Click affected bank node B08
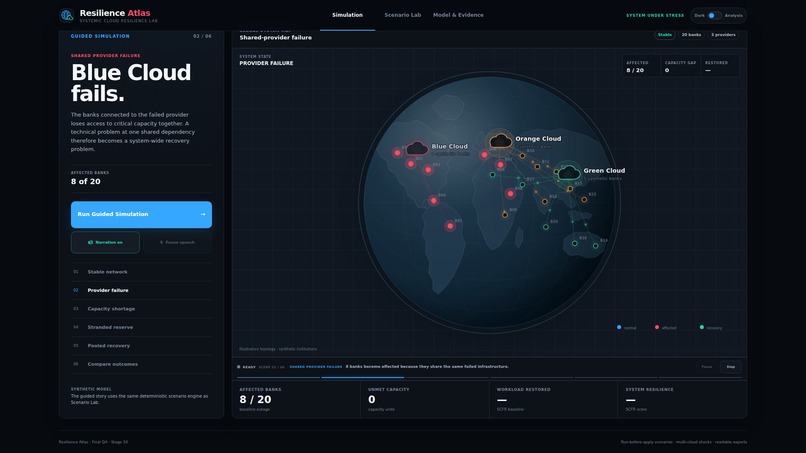This screenshot has width=806, height=453. pos(510,194)
